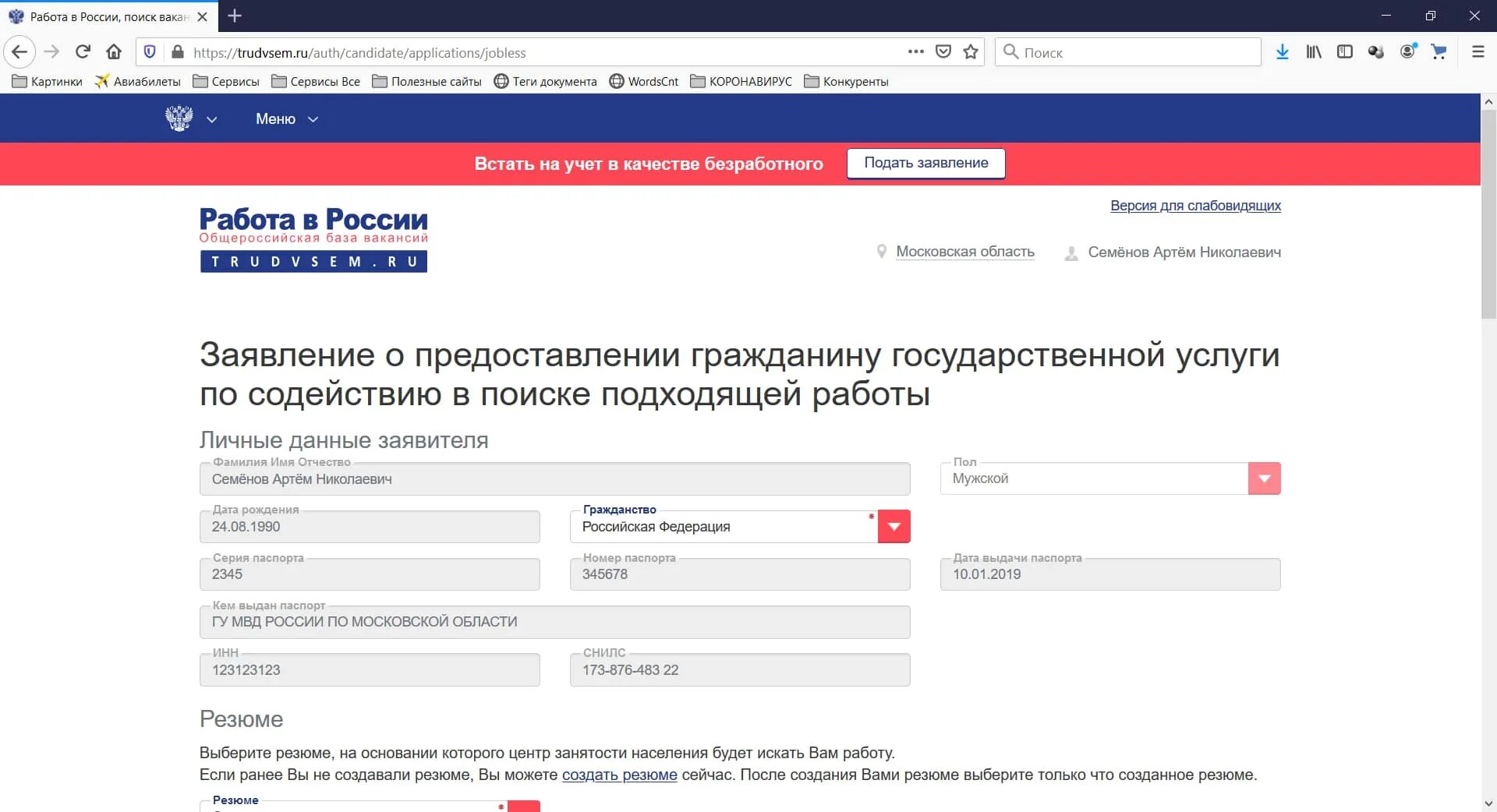Open the 'Сервисы Все' bookmarks folder

tap(316, 81)
